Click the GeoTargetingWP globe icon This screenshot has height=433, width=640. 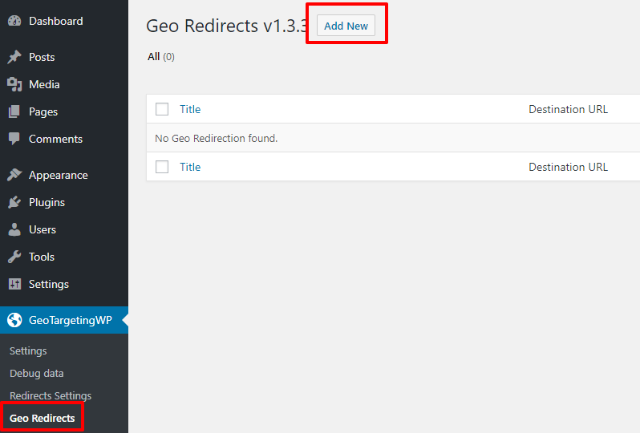(15, 320)
